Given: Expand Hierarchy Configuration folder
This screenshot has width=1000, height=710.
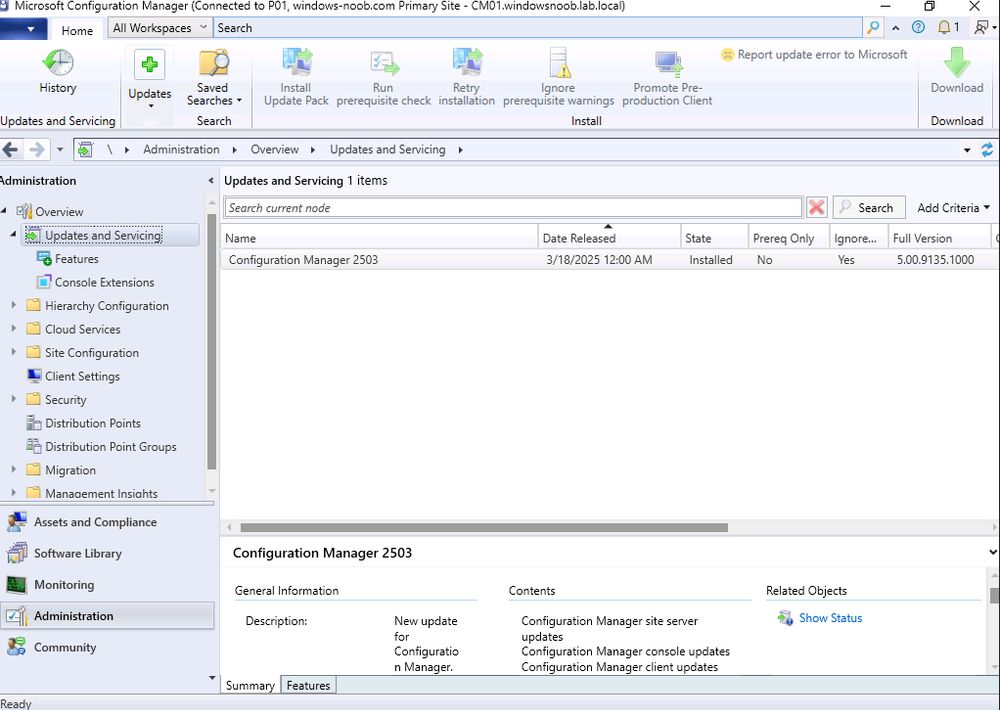Looking at the screenshot, I should point(13,306).
